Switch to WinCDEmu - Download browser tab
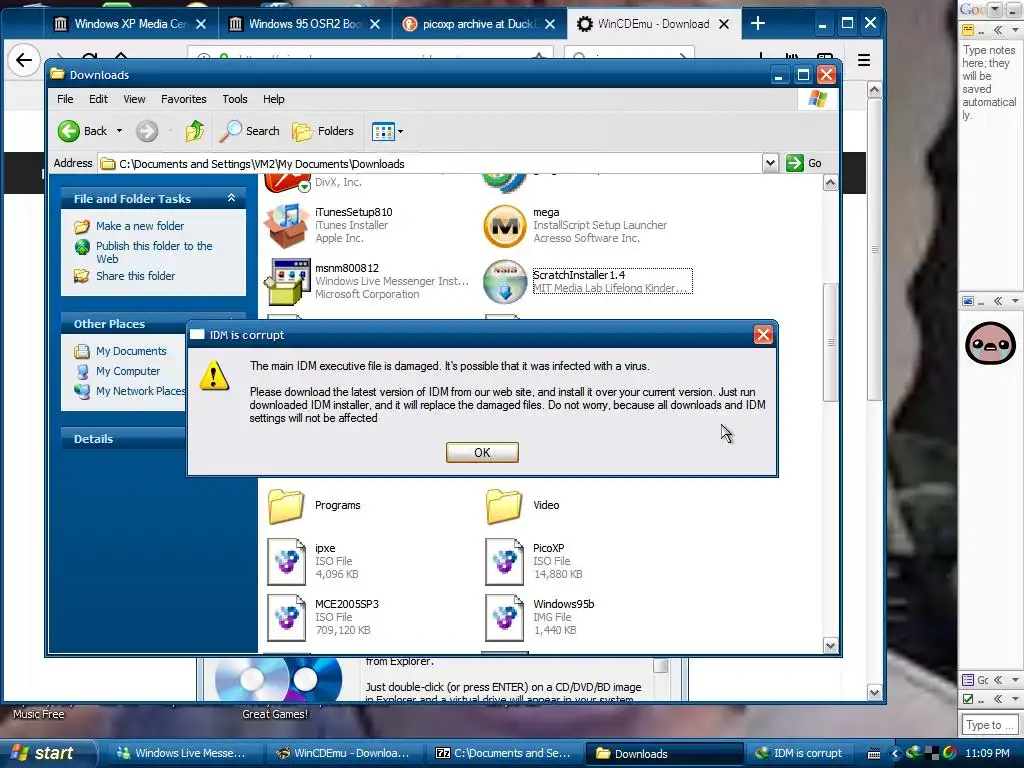 (654, 24)
